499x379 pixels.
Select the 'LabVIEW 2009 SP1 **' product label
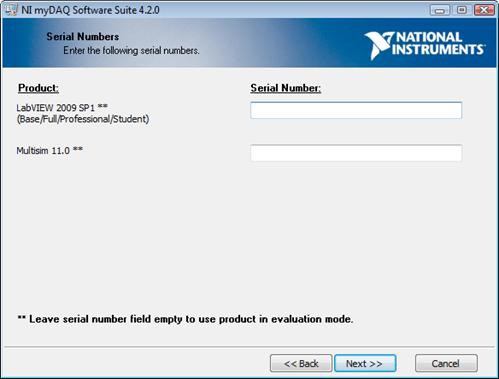(62, 108)
